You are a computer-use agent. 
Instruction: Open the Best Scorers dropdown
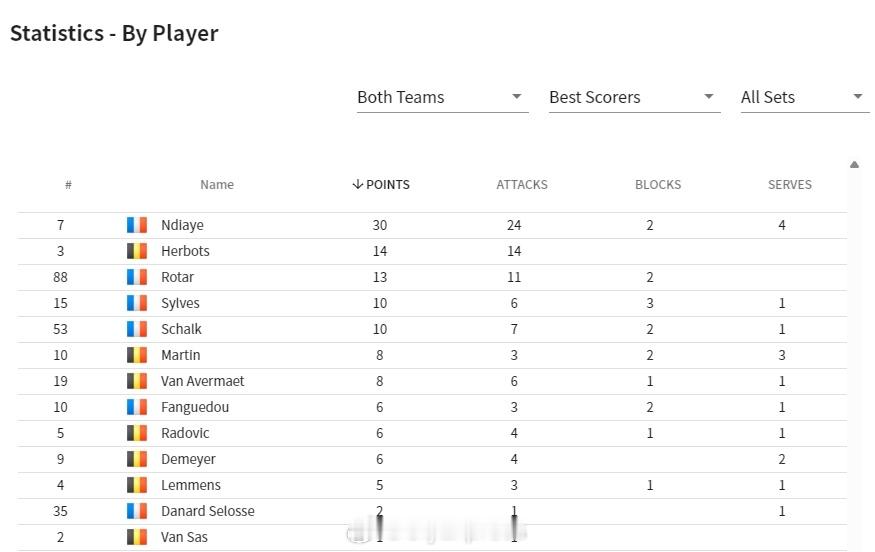pyautogui.click(x=634, y=98)
